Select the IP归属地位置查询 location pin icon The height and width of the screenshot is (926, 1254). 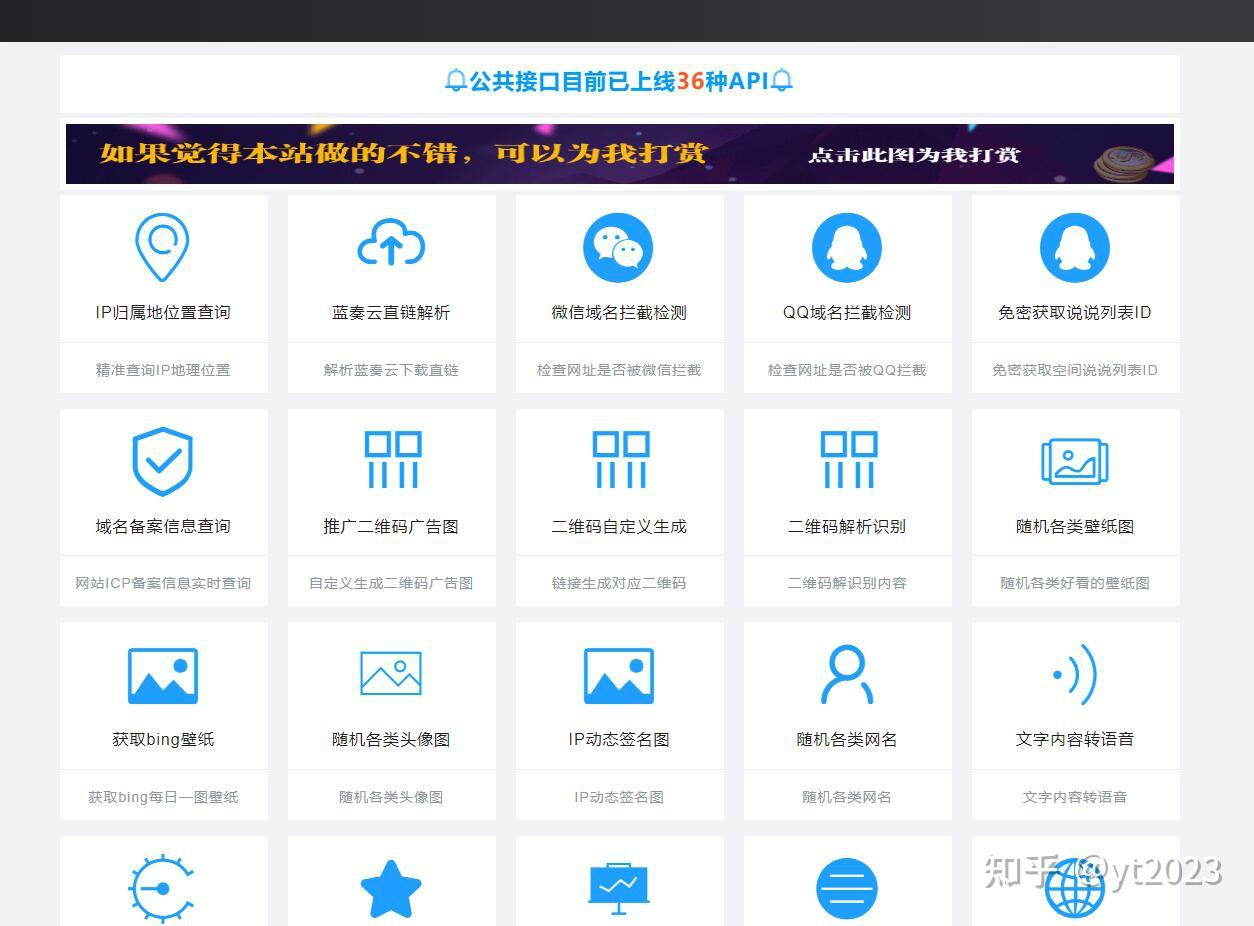pos(162,247)
